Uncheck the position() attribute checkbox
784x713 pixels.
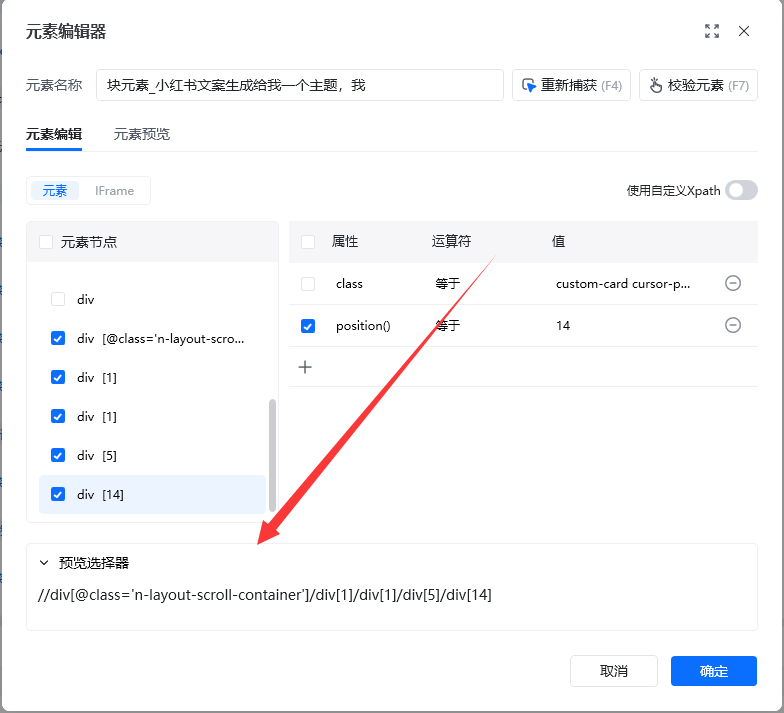click(308, 326)
